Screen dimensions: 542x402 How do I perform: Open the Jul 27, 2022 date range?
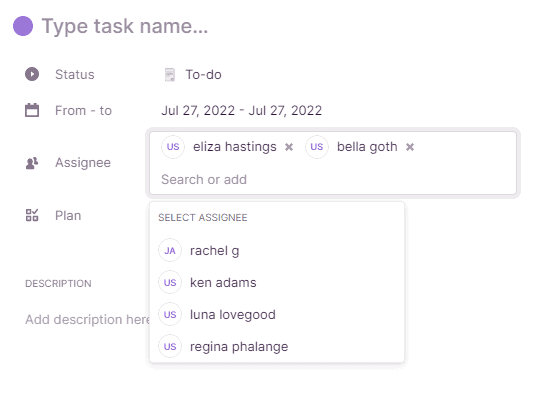coord(242,111)
